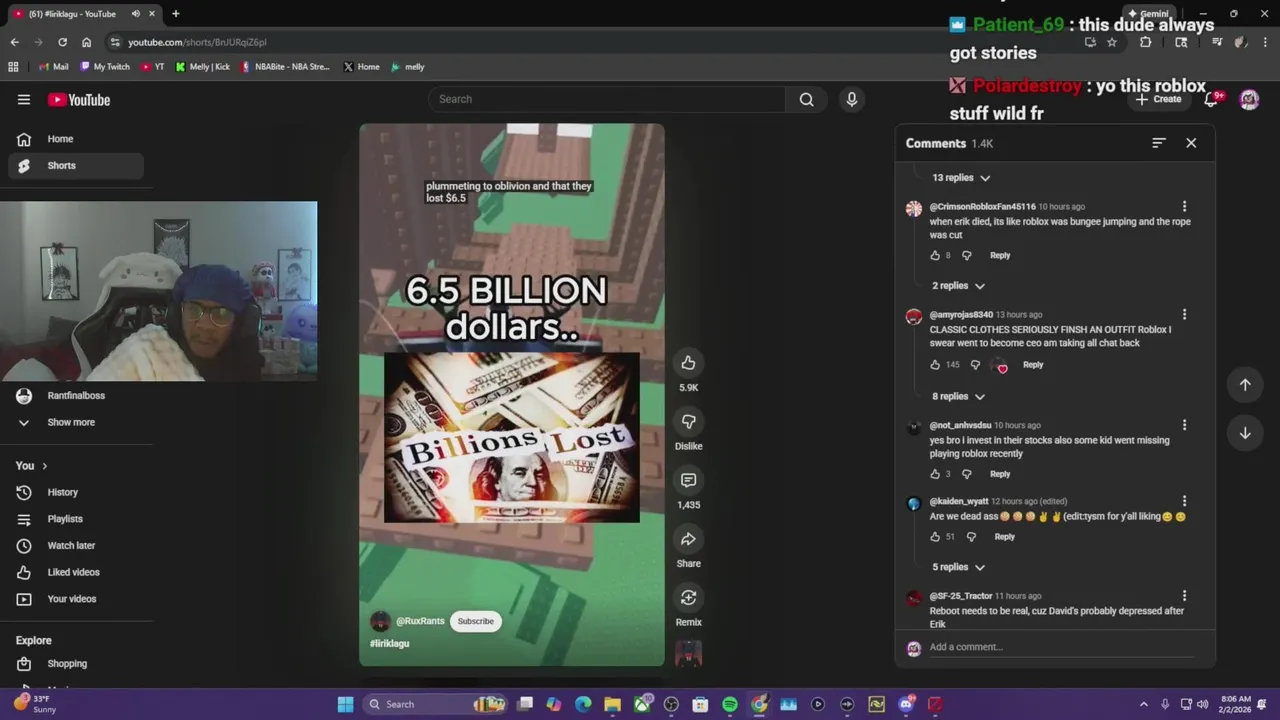Start voice search with microphone icon
Screen dimensions: 1280x720
tap(852, 99)
